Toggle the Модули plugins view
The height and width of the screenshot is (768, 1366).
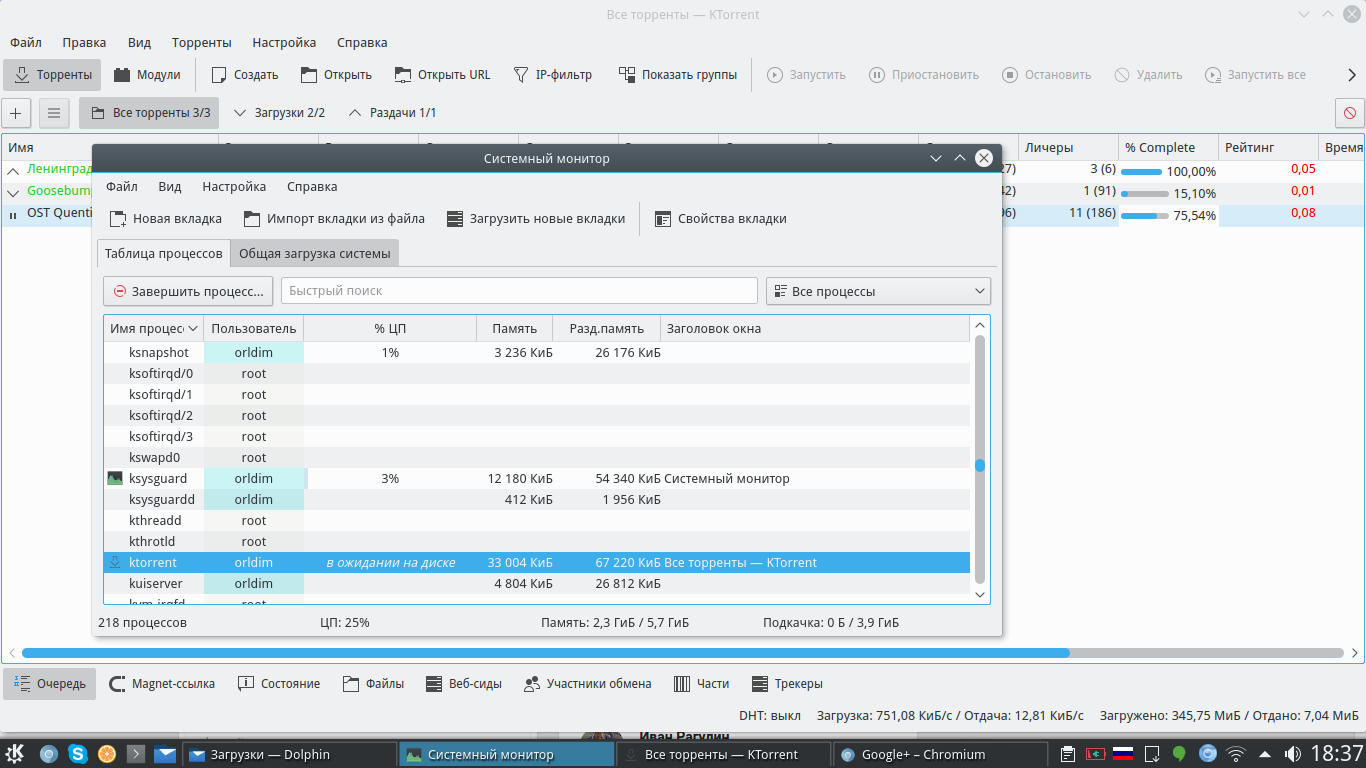pyautogui.click(x=146, y=75)
